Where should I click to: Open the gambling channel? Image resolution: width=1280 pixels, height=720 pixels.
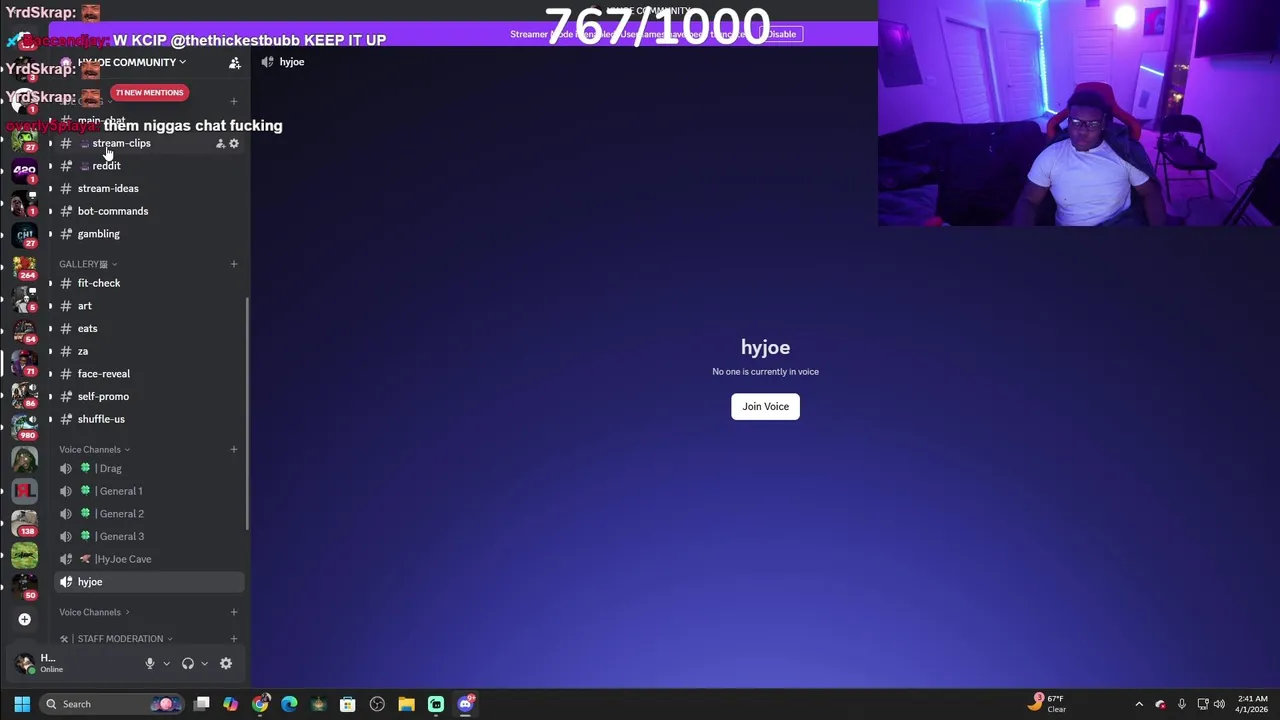[x=148, y=234]
